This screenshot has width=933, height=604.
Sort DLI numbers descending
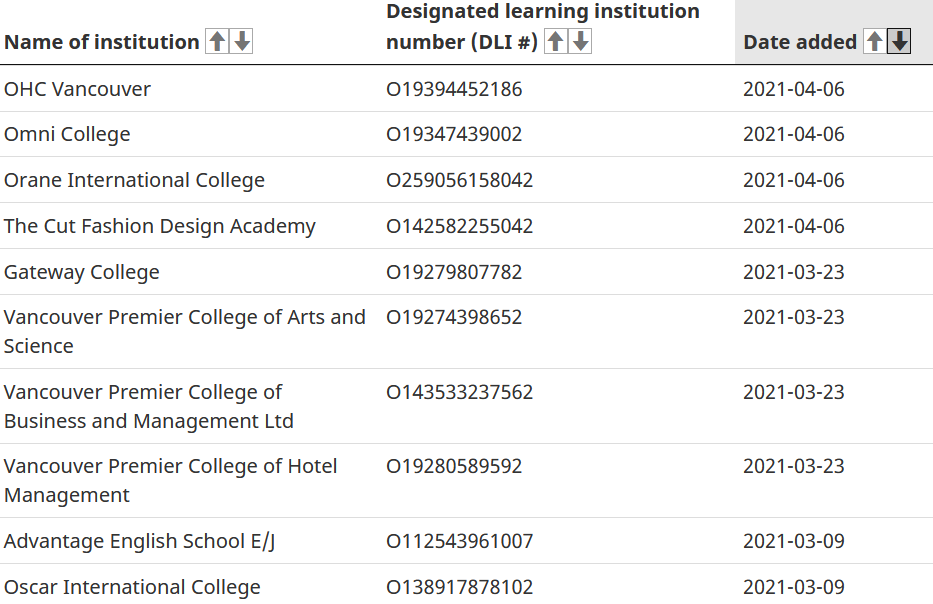[580, 41]
